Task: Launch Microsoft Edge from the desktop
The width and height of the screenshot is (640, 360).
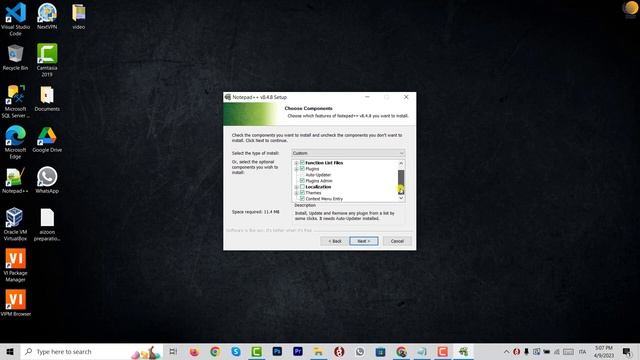Action: 16,142
